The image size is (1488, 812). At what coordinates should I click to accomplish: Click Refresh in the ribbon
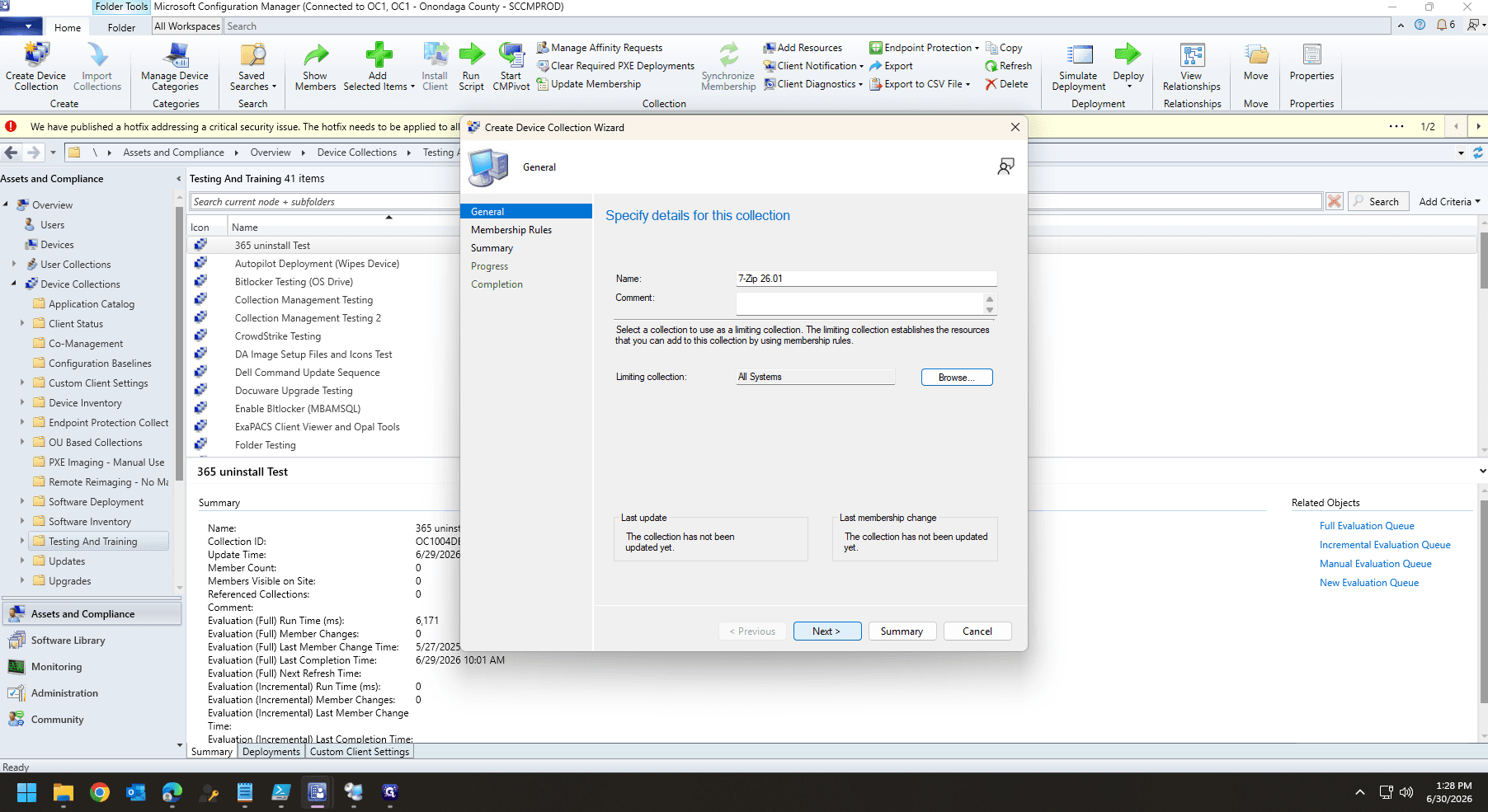tap(1008, 66)
